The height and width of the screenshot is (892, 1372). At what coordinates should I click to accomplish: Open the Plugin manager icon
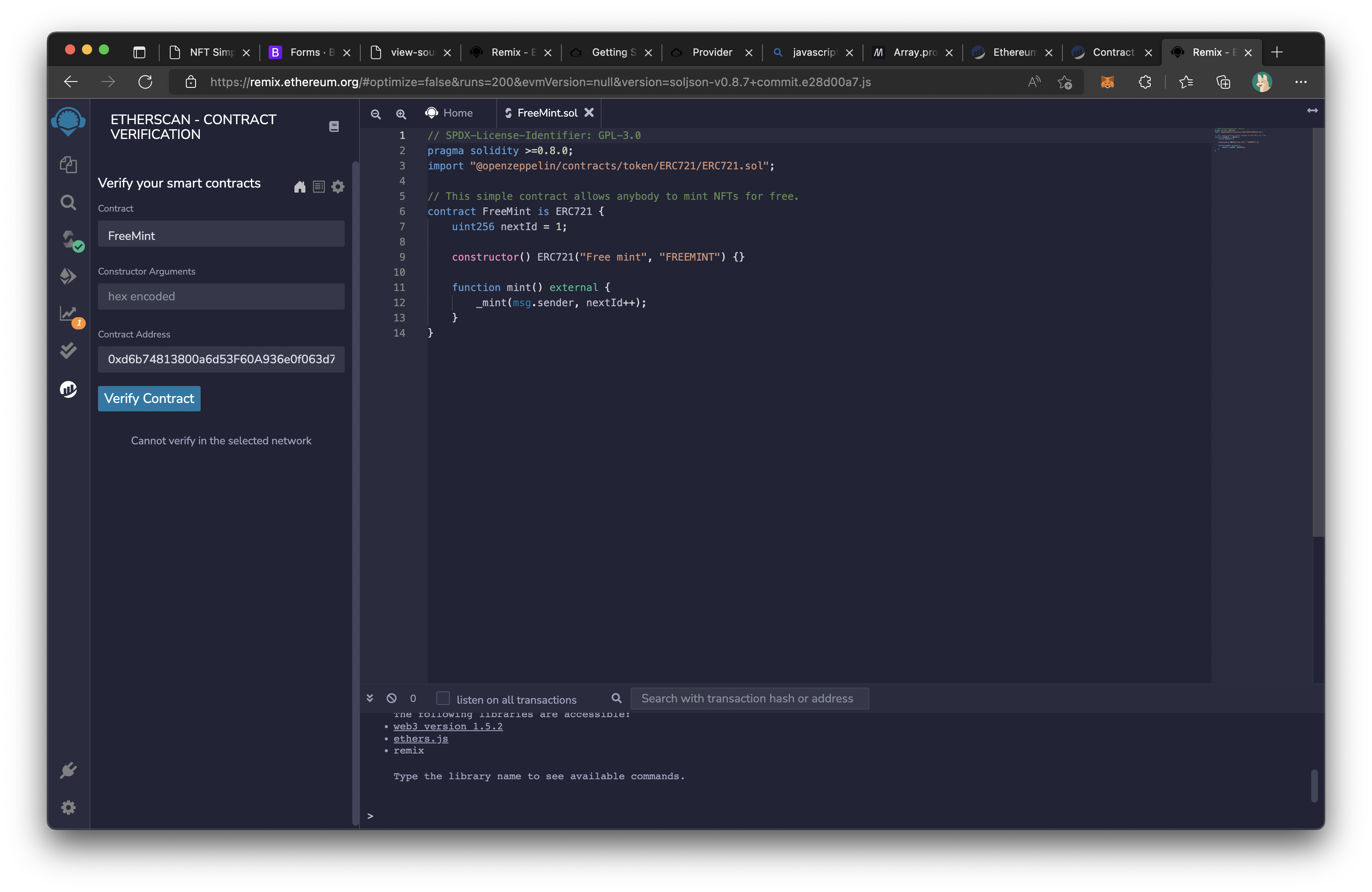point(68,770)
